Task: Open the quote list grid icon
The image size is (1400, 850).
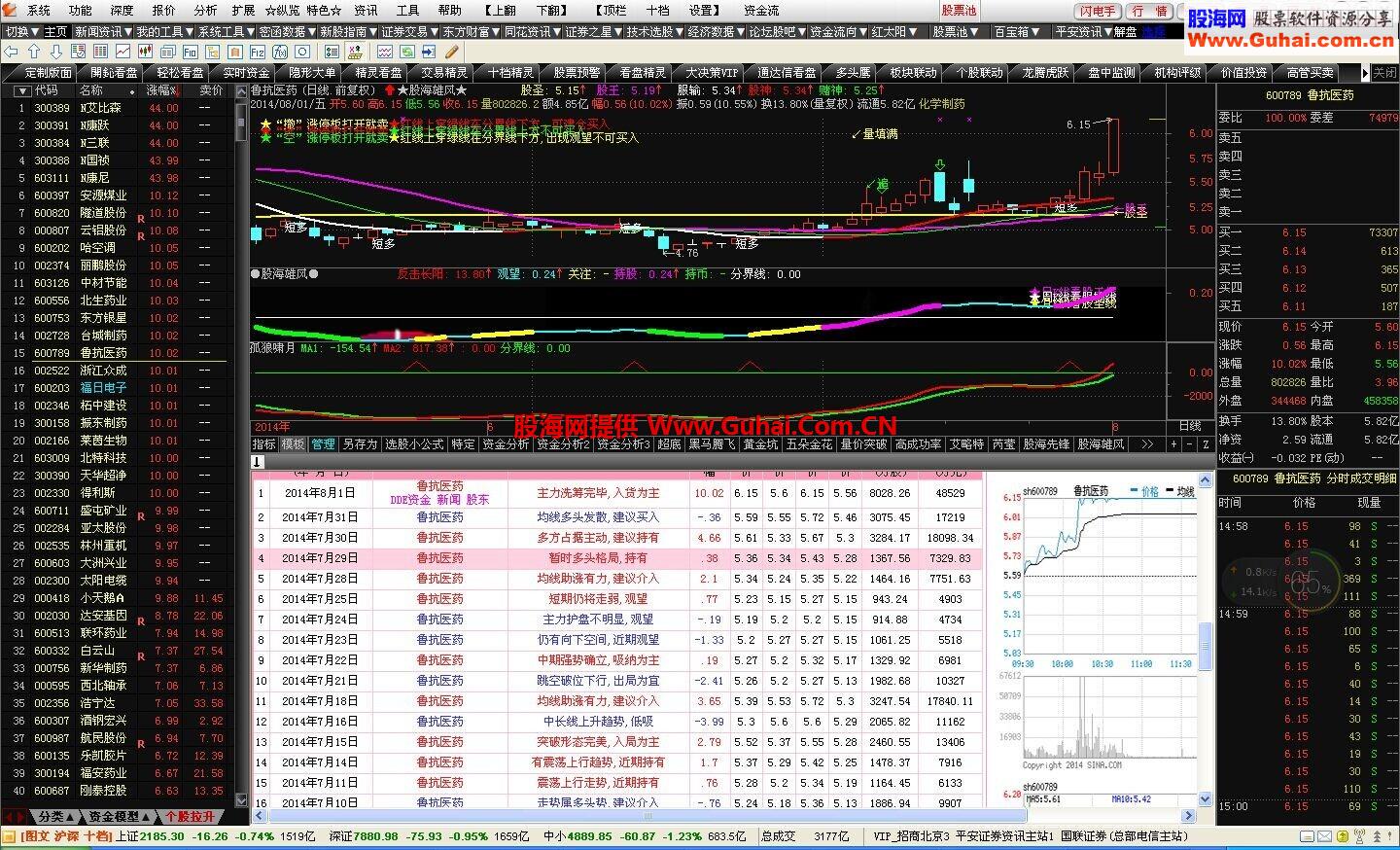Action: [x=100, y=52]
